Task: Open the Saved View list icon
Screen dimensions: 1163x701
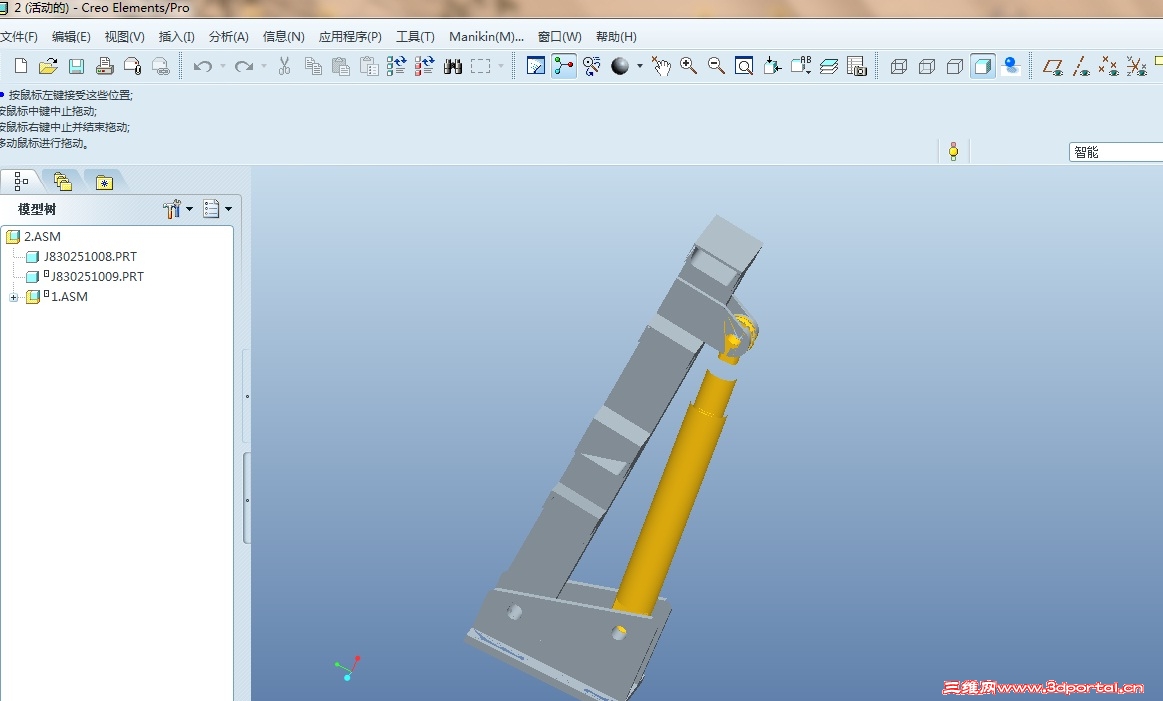Action: point(800,66)
